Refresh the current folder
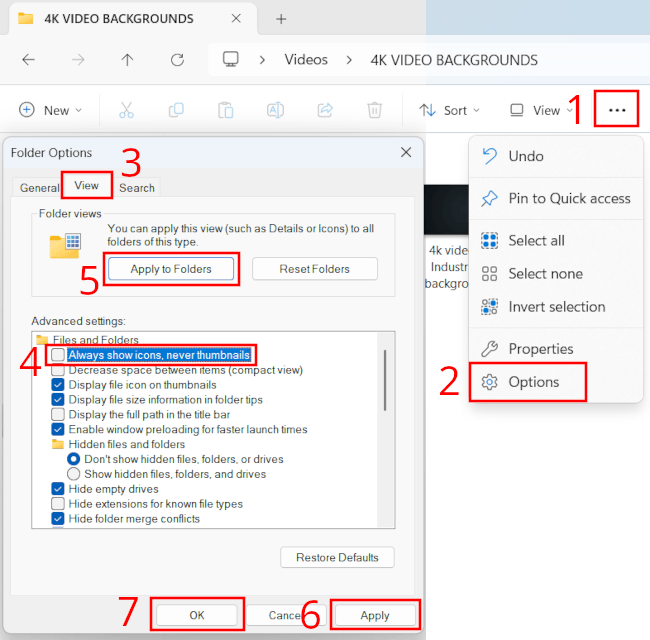The height and width of the screenshot is (640, 650). coord(177,60)
